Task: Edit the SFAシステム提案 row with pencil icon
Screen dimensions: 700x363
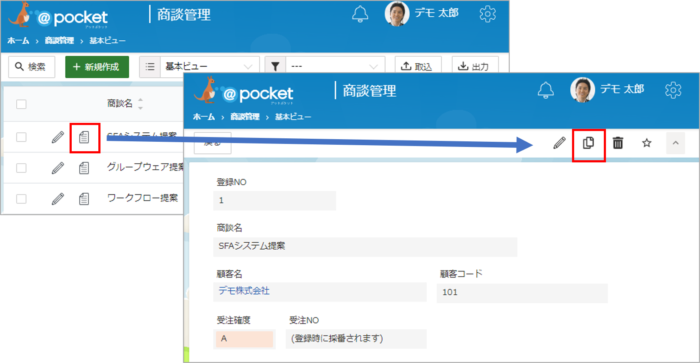Action: pos(58,137)
